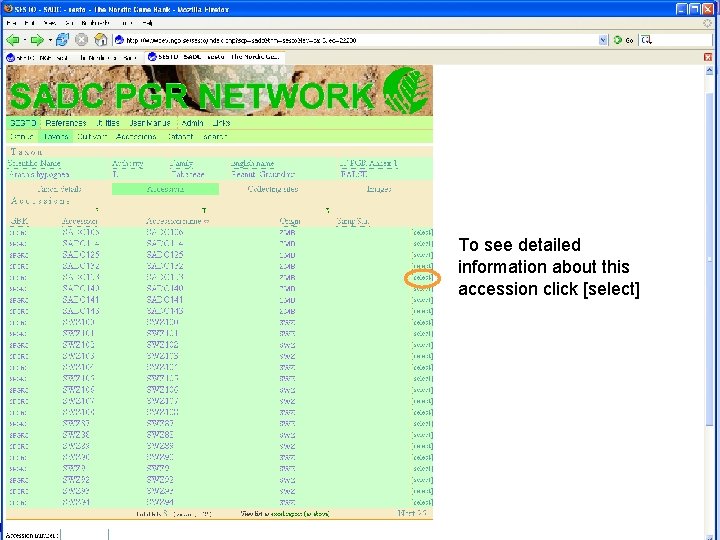The height and width of the screenshot is (540, 720).
Task: Click [select] in the SWZ102 row
Action: [422, 345]
